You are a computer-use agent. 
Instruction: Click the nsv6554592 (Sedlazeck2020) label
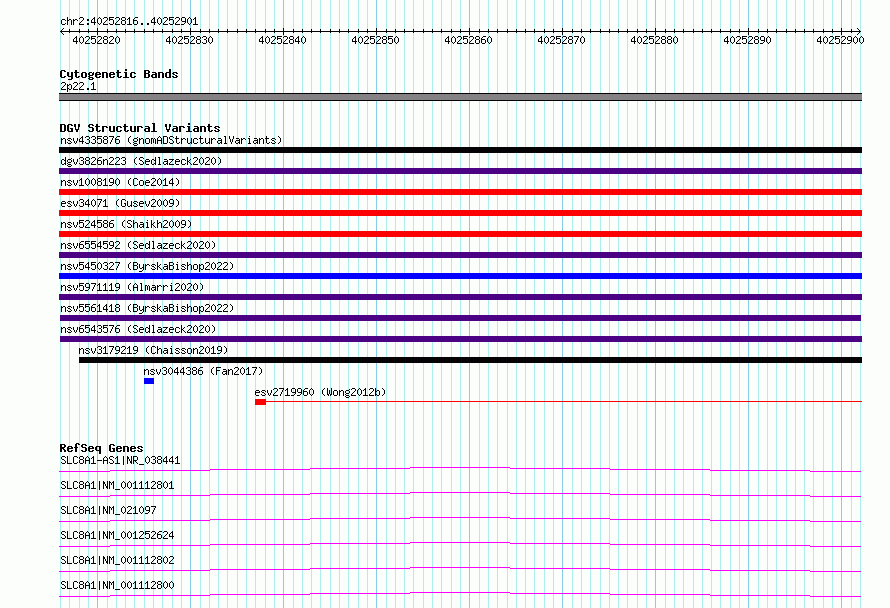[x=138, y=245]
